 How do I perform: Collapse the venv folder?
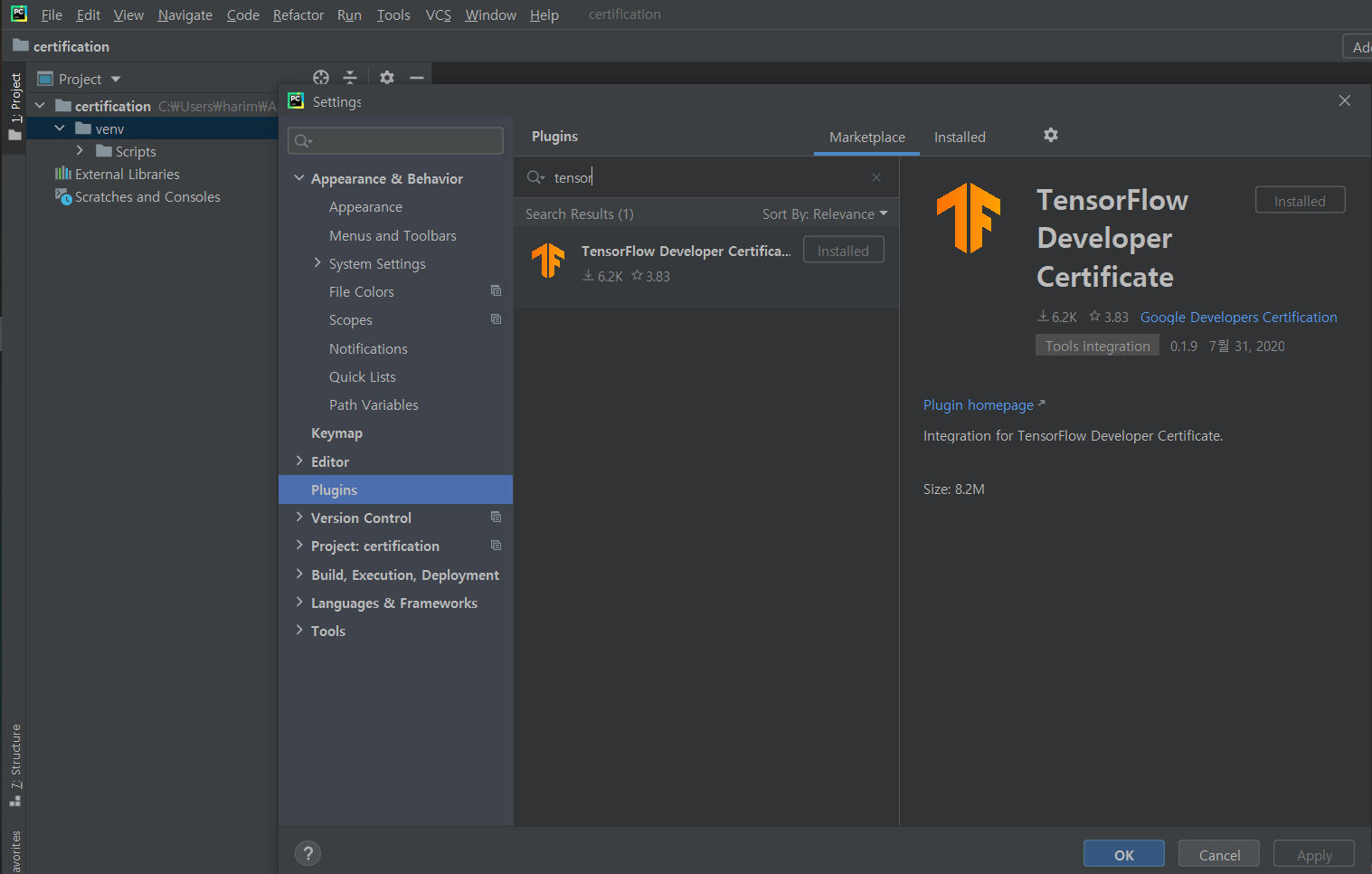pos(60,128)
